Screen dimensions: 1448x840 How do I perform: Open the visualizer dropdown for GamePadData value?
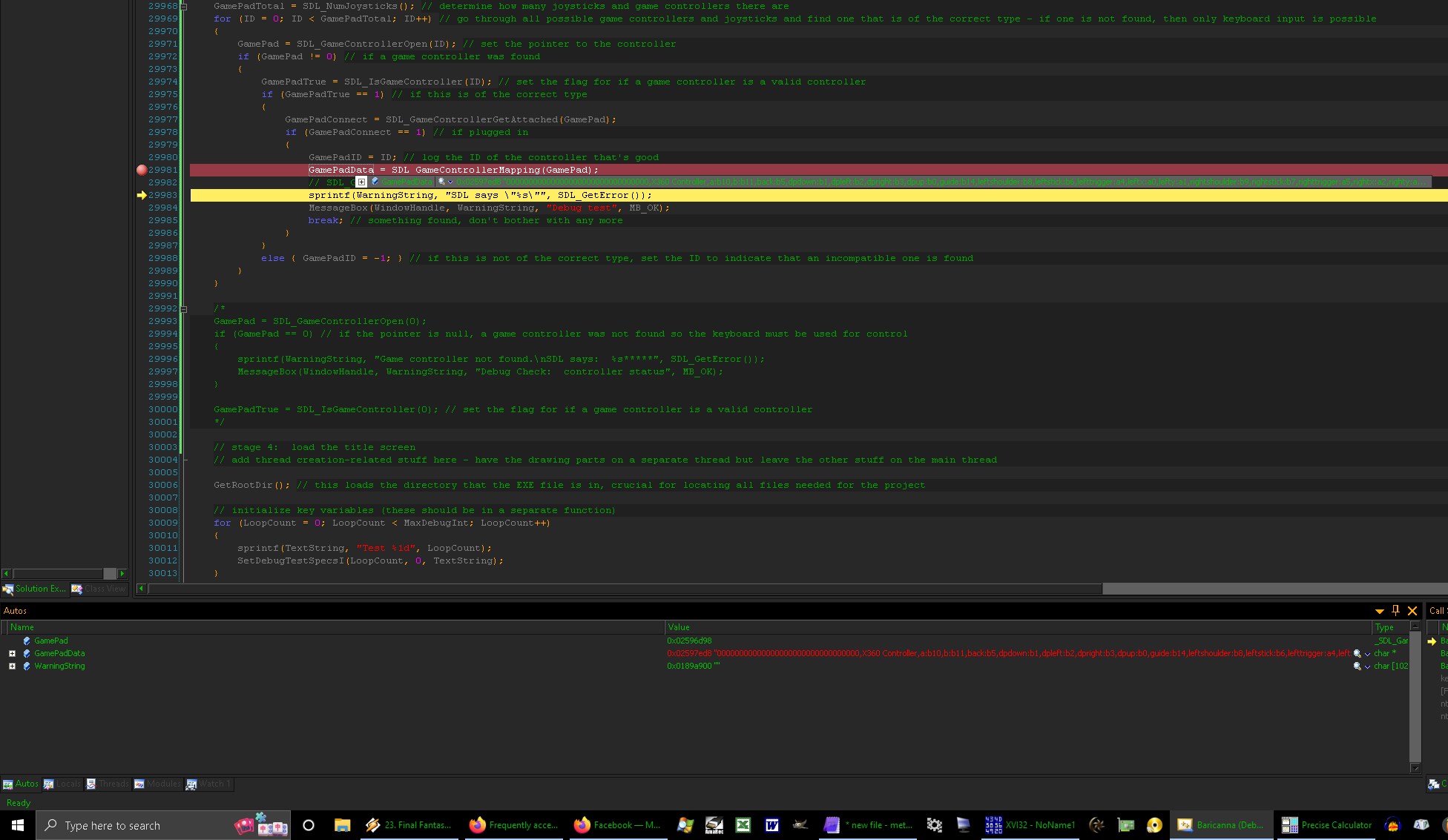coord(1367,654)
